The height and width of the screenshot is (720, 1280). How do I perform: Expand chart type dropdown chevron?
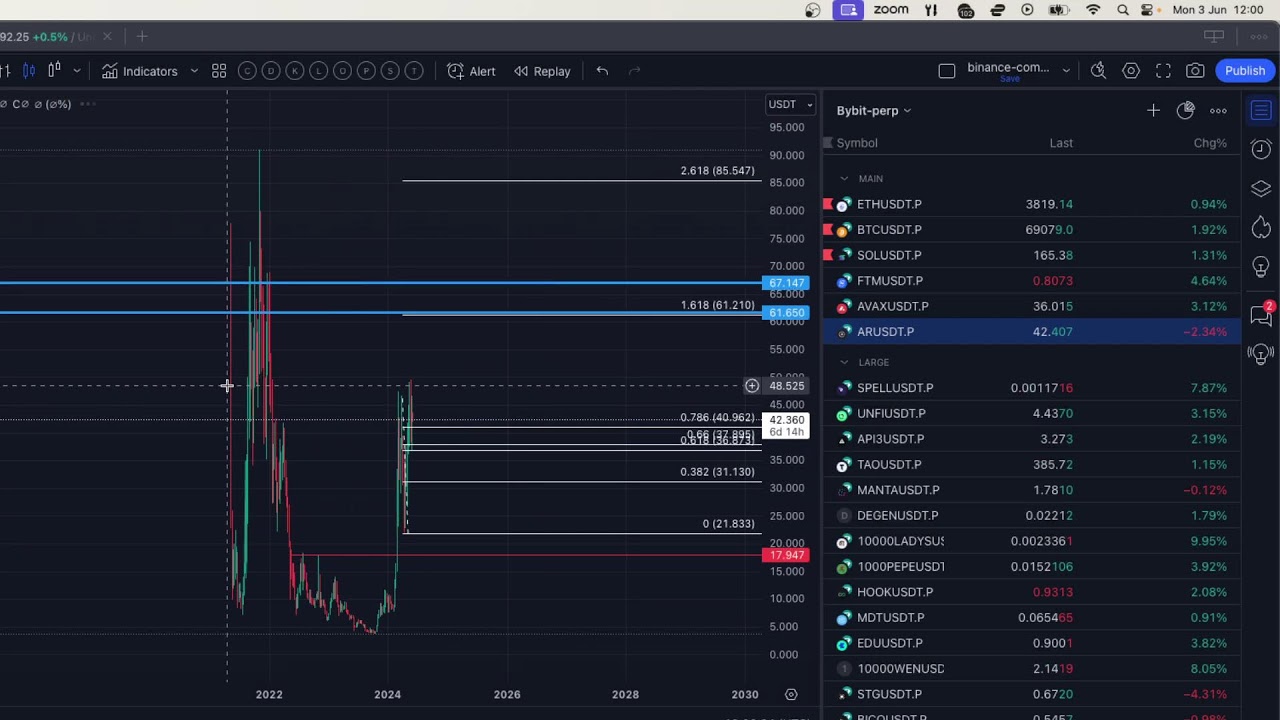(76, 71)
